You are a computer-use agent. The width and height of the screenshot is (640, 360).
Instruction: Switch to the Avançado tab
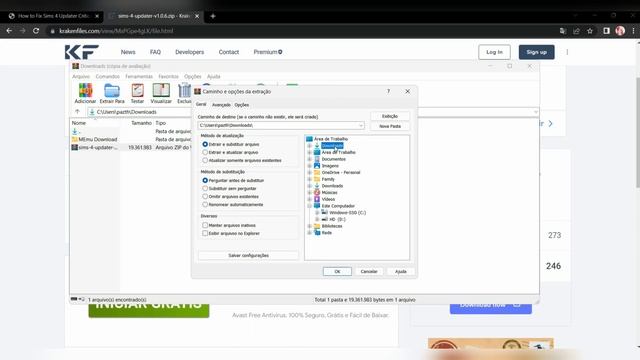coord(221,105)
